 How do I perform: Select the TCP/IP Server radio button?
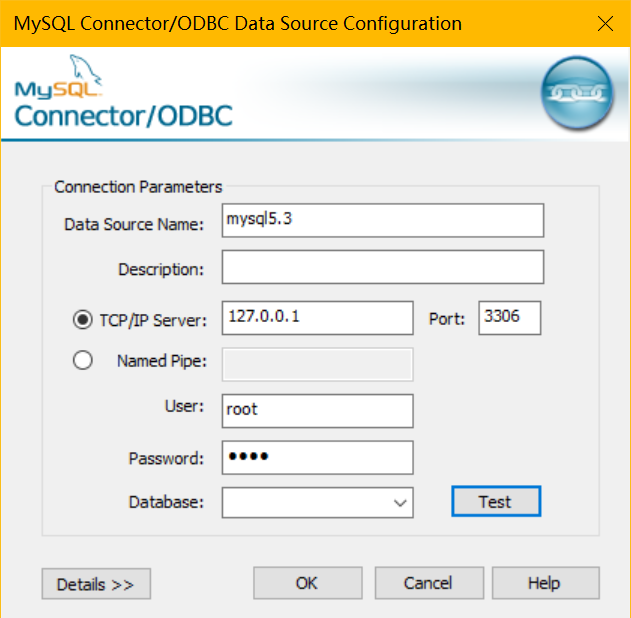coord(84,320)
